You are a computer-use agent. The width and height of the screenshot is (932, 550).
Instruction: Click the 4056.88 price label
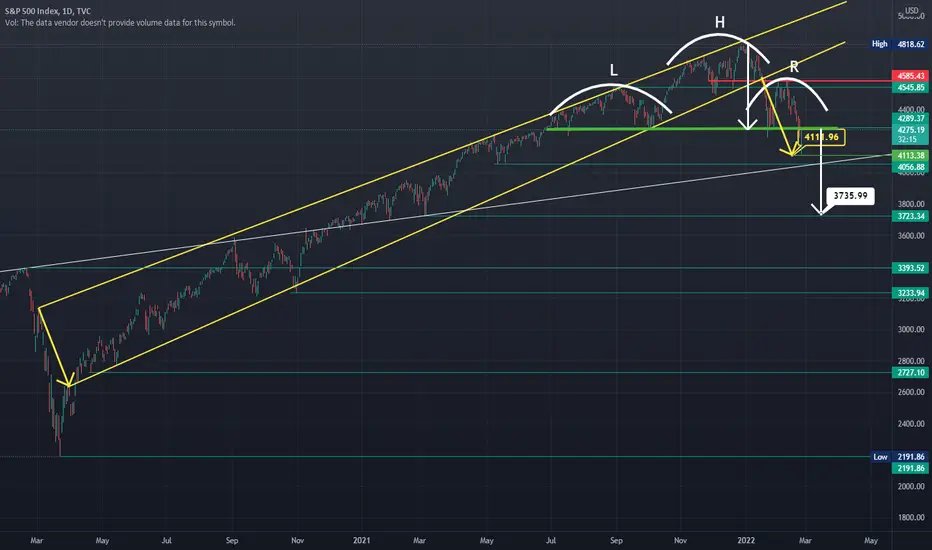[911, 167]
